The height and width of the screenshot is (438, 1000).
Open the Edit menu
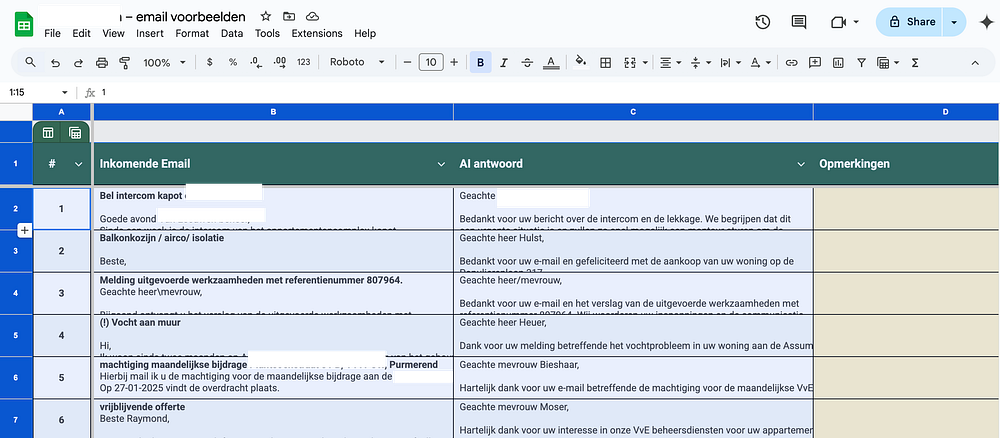click(x=81, y=33)
